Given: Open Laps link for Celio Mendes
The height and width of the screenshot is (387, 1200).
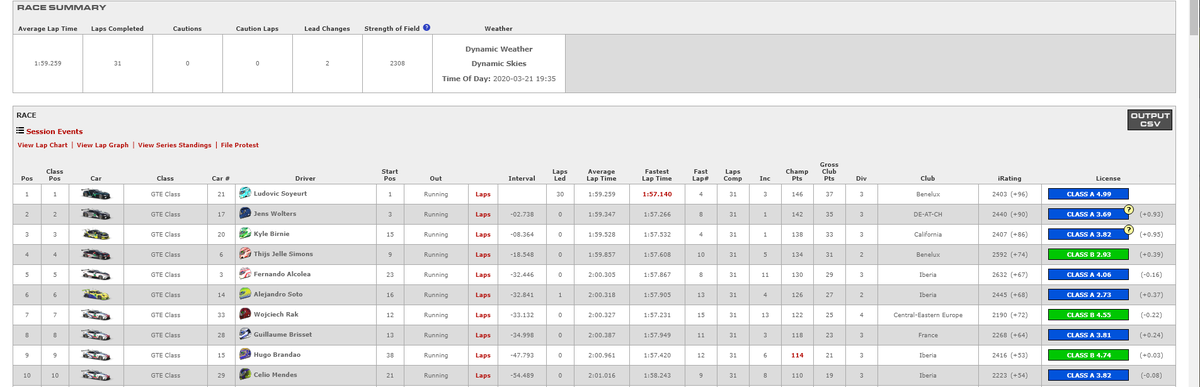Looking at the screenshot, I should (483, 374).
